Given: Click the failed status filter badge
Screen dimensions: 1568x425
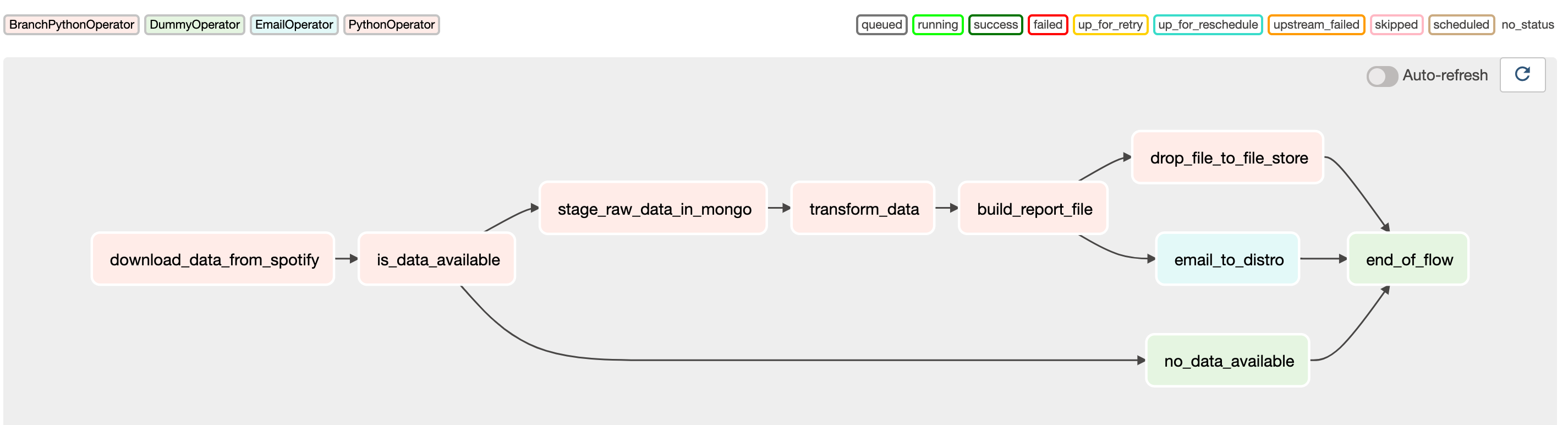Looking at the screenshot, I should pyautogui.click(x=1048, y=24).
